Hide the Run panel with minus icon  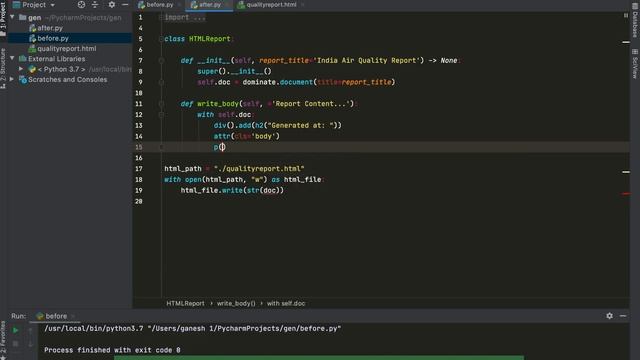[623, 316]
